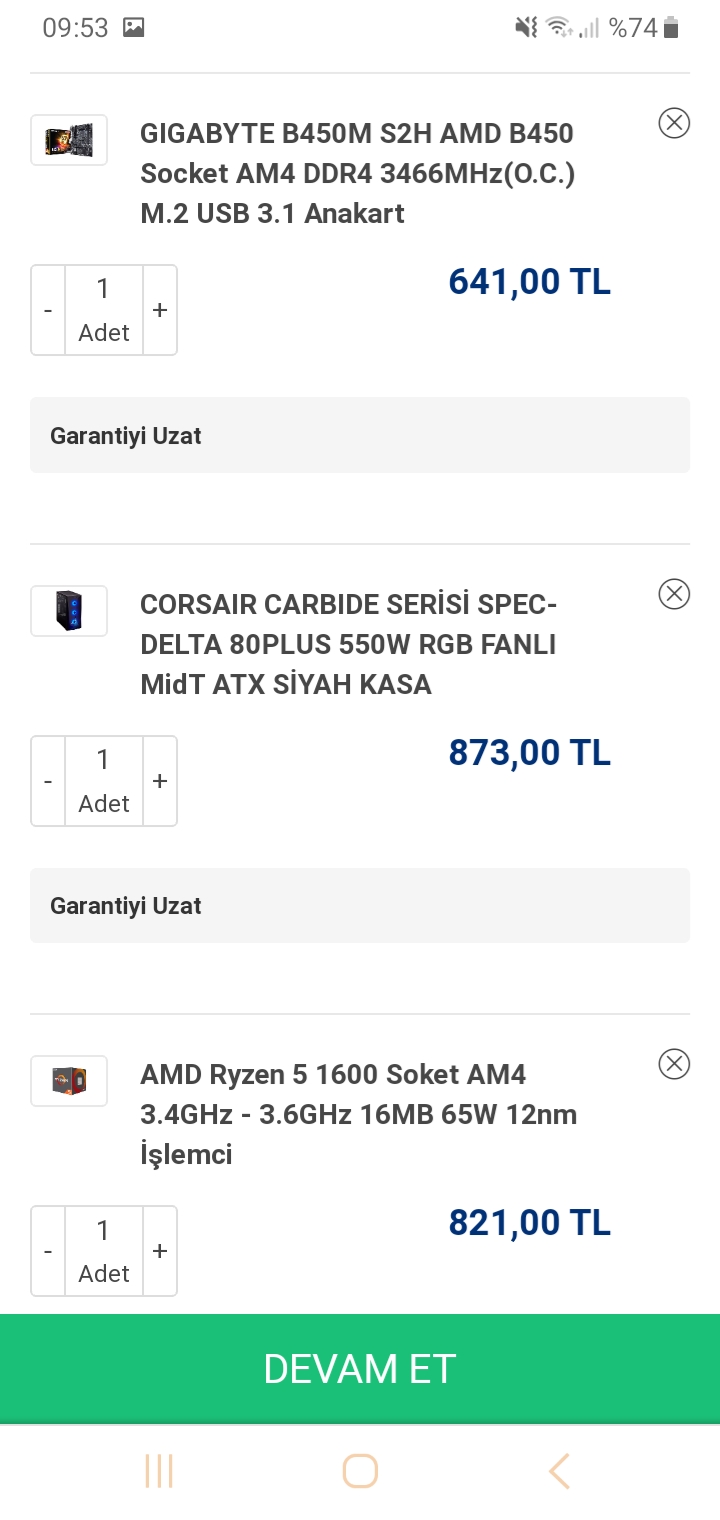Image resolution: width=720 pixels, height=1520 pixels.
Task: Open GIGABYTE B450M S2H product title
Action: tap(357, 174)
